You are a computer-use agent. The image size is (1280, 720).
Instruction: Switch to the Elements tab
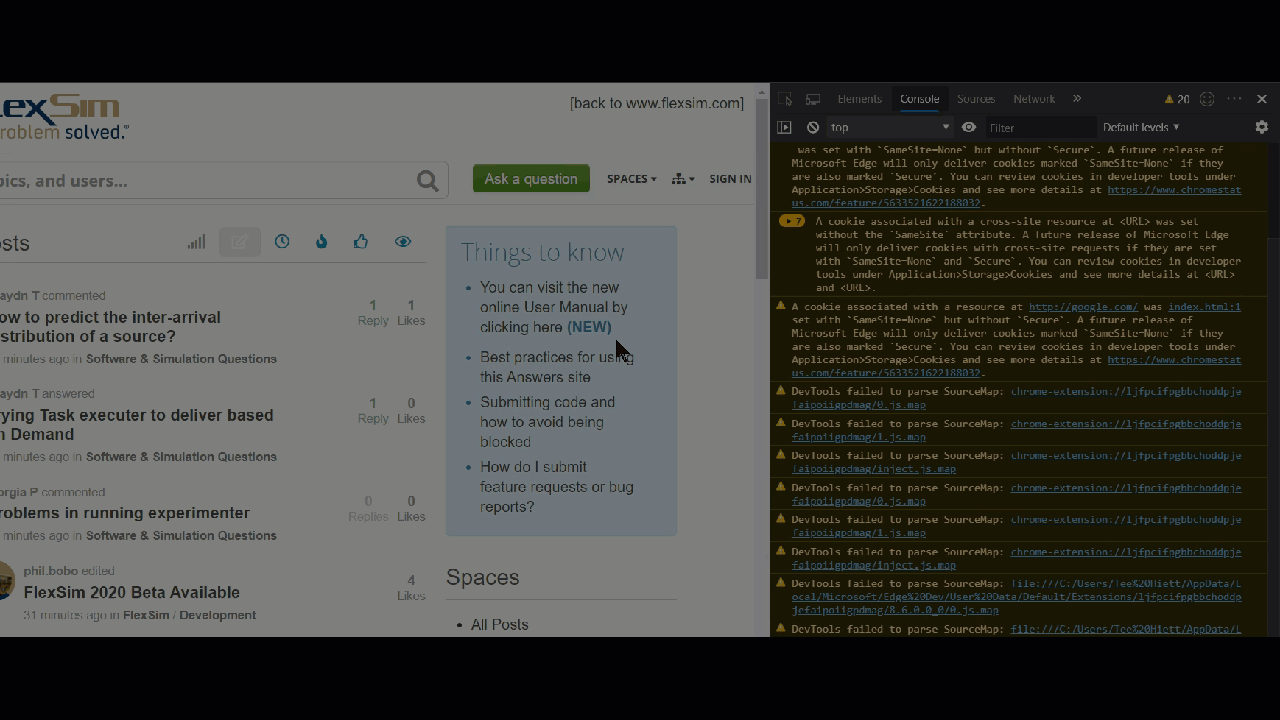click(859, 99)
